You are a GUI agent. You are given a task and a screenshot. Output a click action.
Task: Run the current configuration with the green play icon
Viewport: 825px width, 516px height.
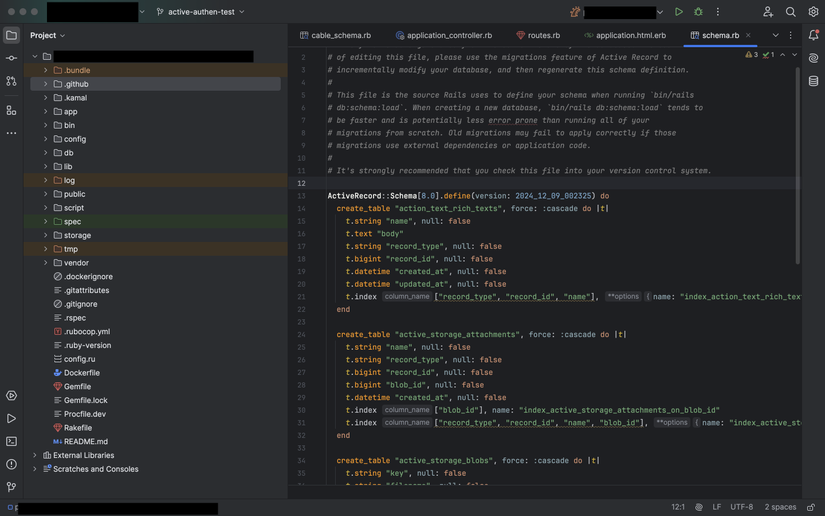(679, 12)
